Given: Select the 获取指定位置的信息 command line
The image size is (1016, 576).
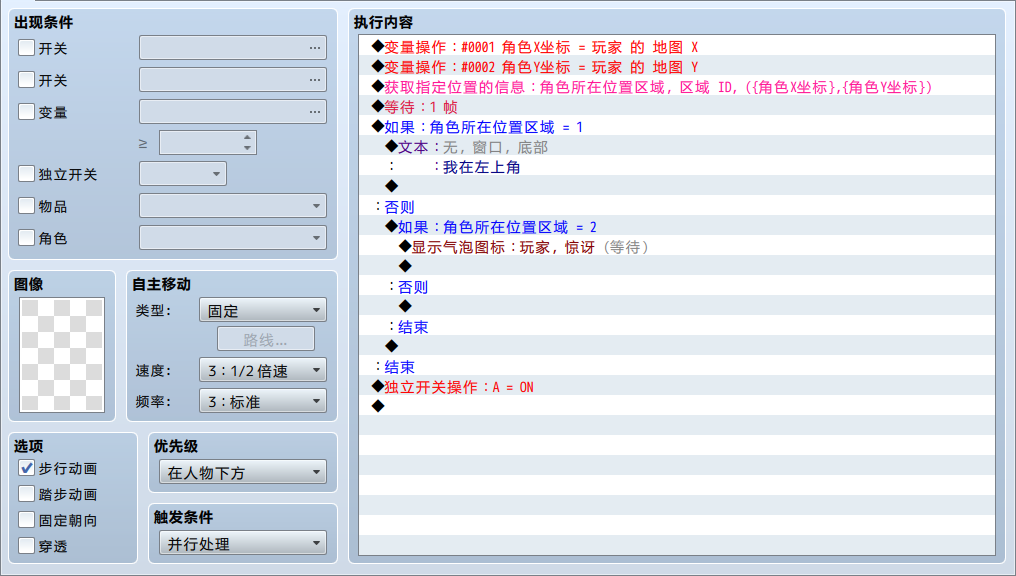Looking at the screenshot, I should point(676,87).
